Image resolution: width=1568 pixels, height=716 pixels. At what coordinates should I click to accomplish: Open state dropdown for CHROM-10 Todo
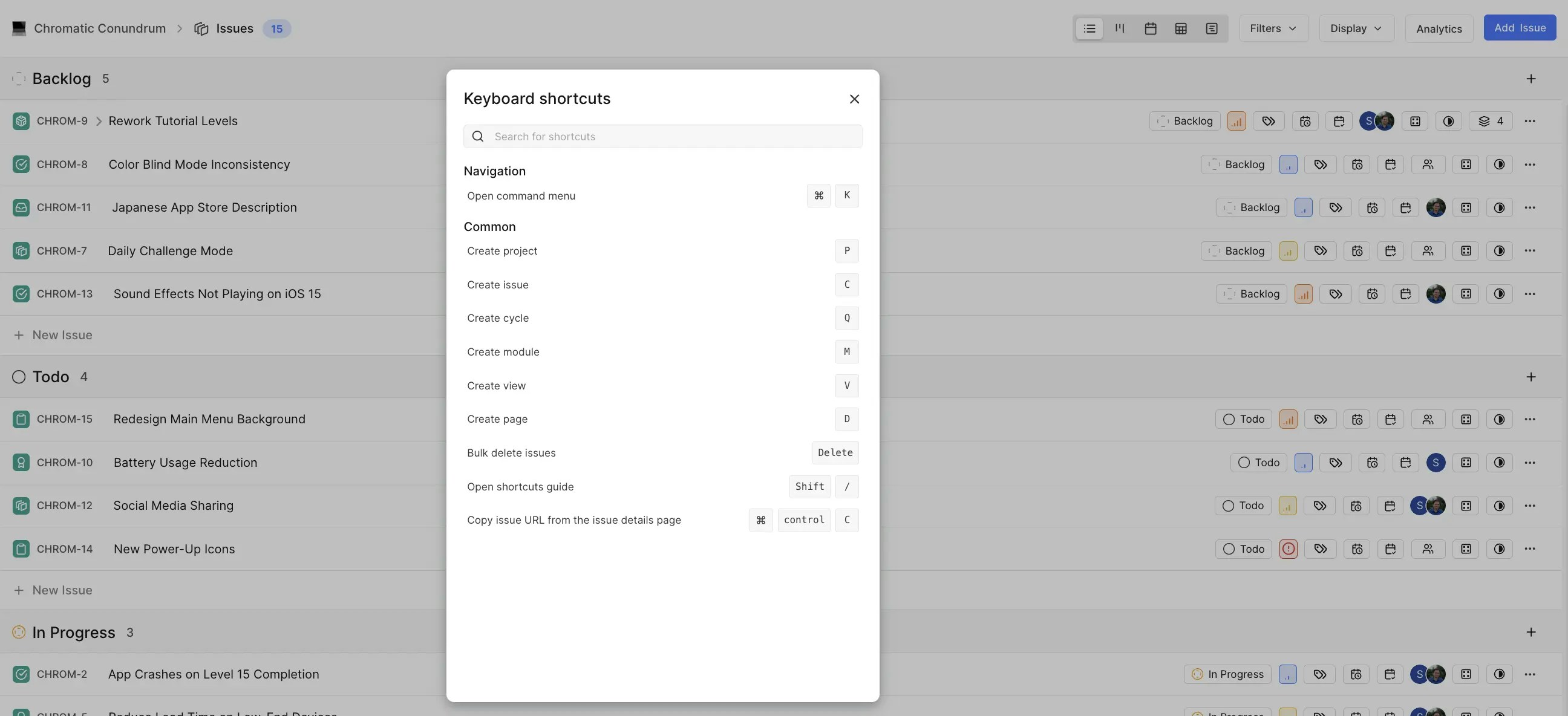click(1258, 463)
